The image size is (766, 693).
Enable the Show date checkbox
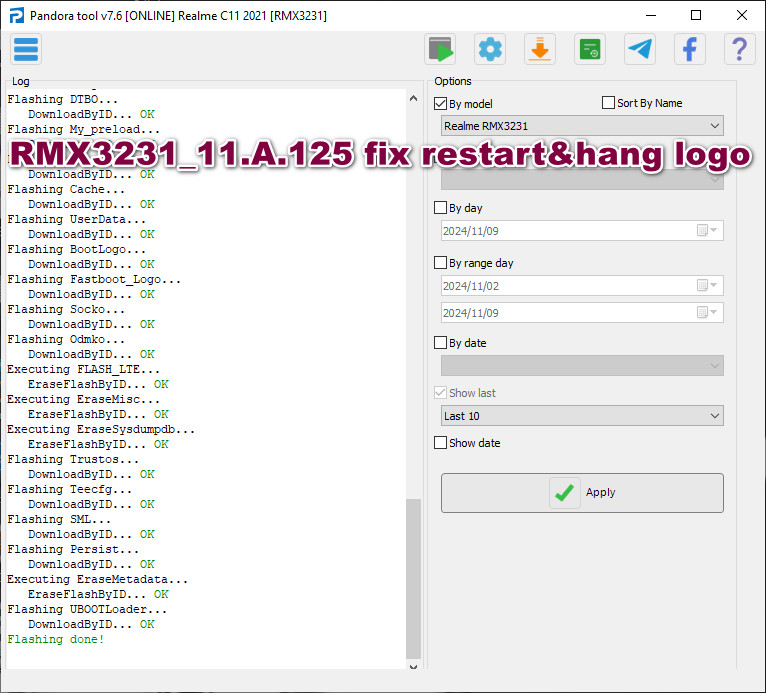pos(440,442)
